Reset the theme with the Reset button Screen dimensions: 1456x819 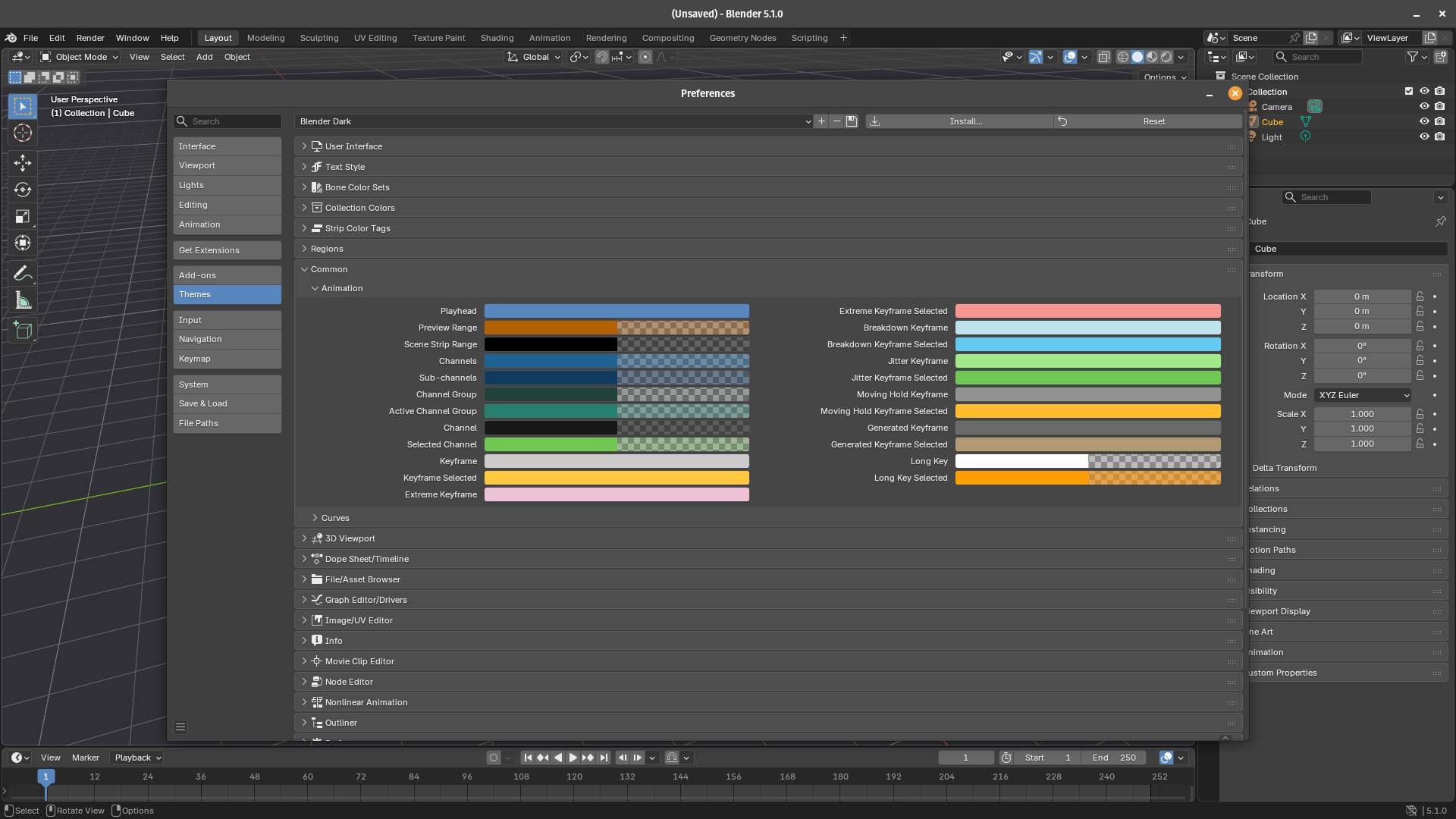click(x=1153, y=121)
